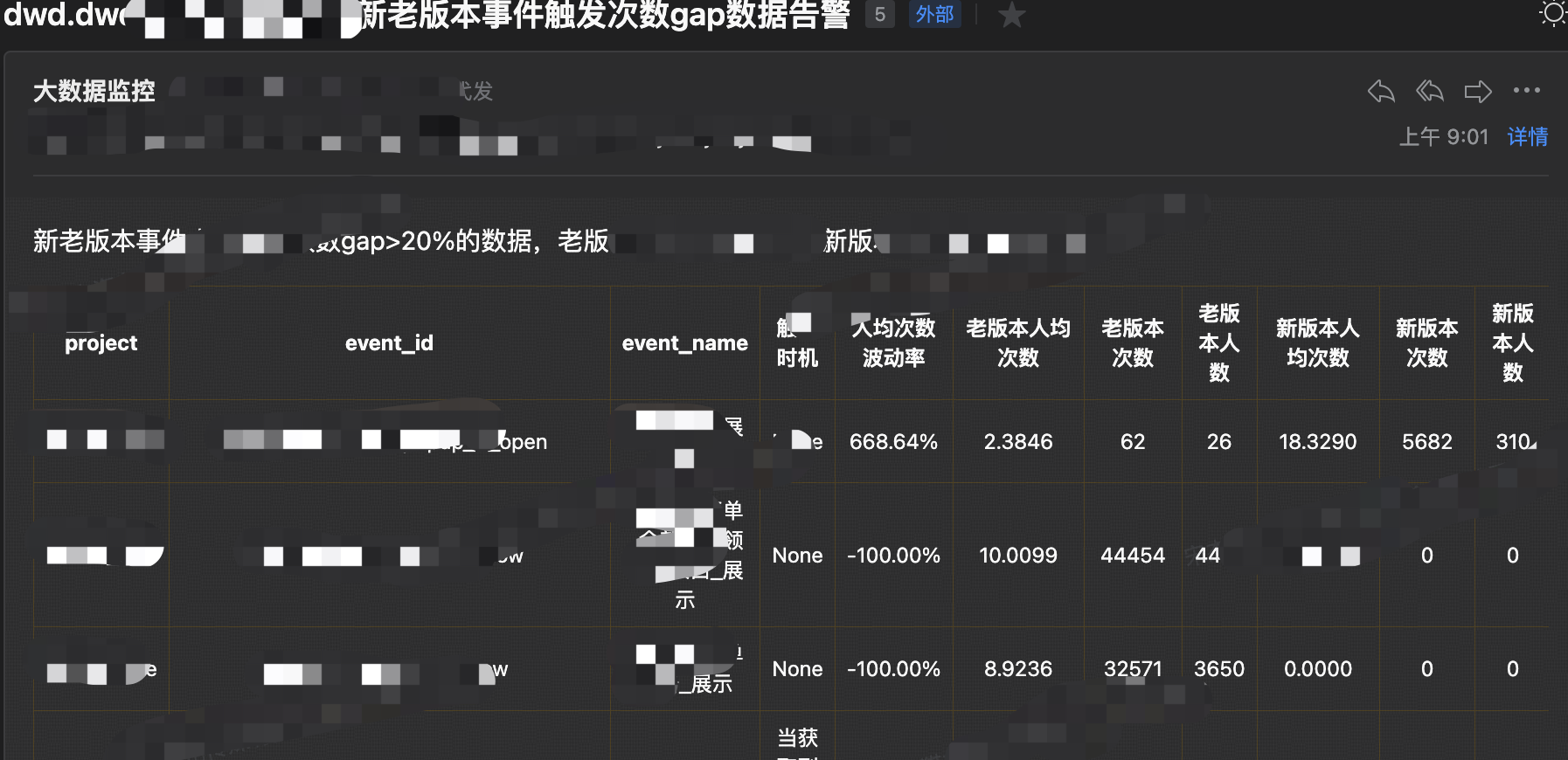Click the event_id column header
The height and width of the screenshot is (760, 1568).
[x=389, y=343]
